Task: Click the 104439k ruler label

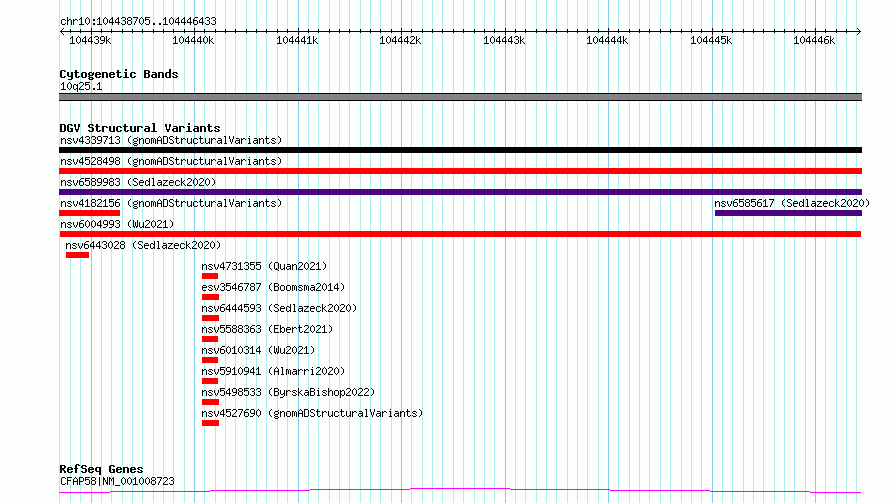Action: click(x=90, y=40)
